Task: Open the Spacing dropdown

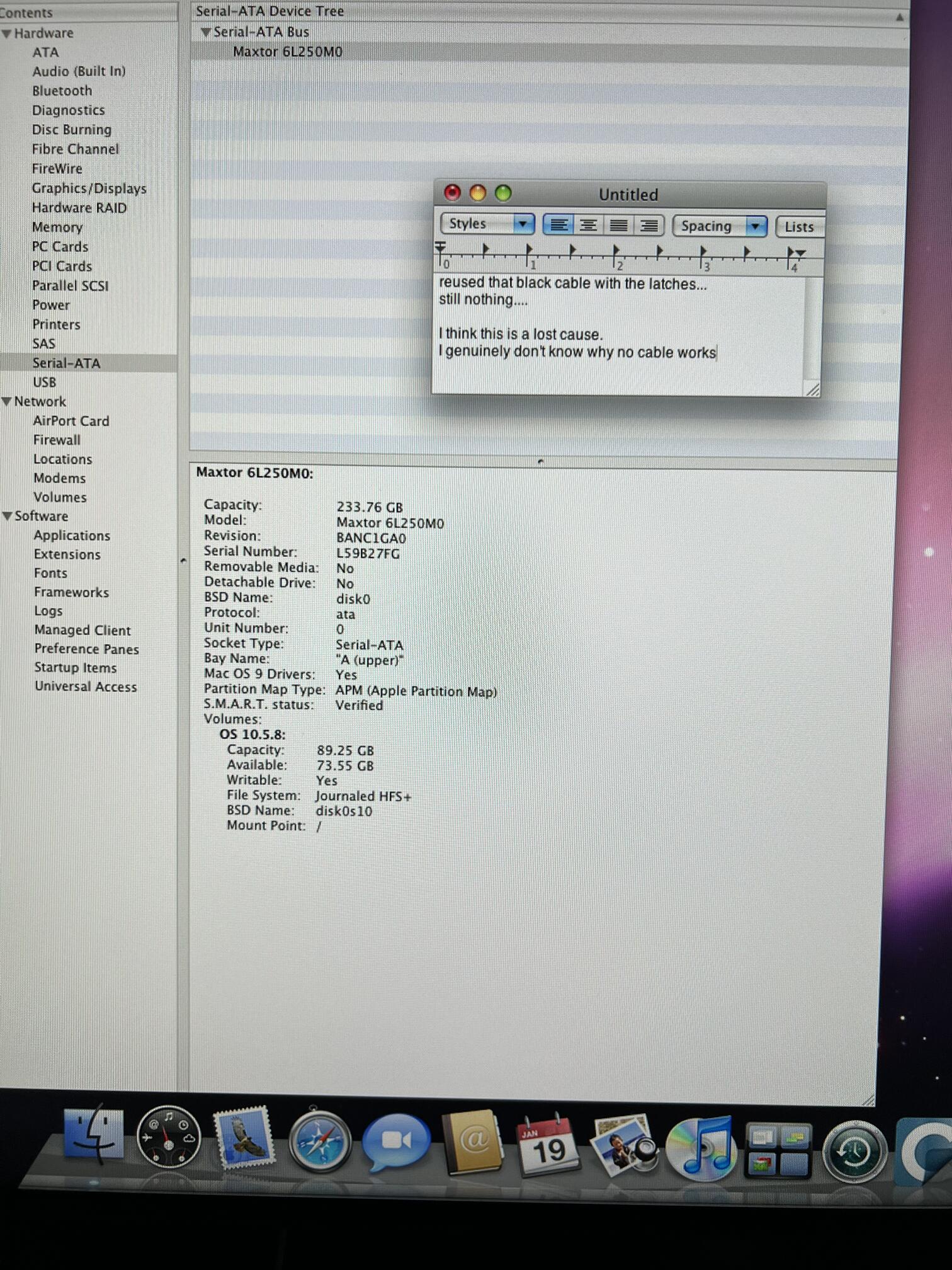Action: coord(719,226)
